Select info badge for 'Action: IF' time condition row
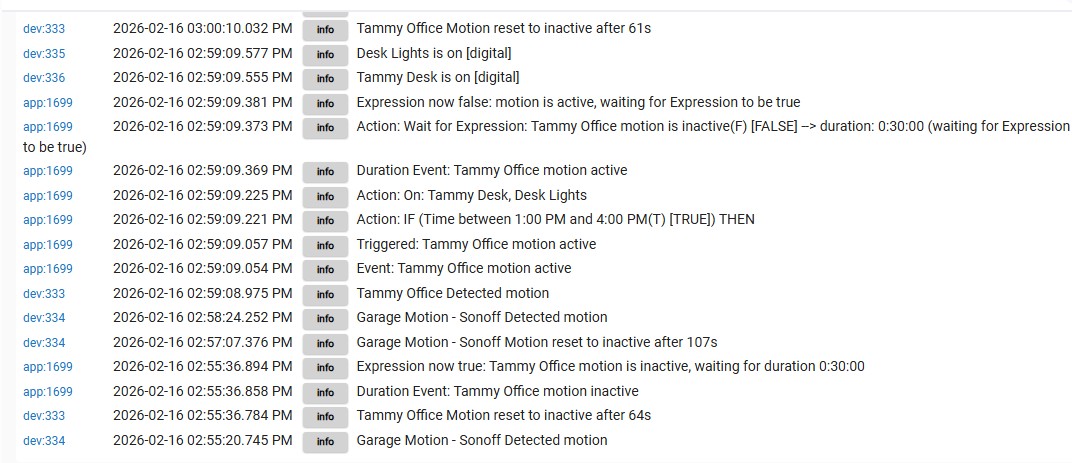This screenshot has width=1072, height=463. [325, 220]
